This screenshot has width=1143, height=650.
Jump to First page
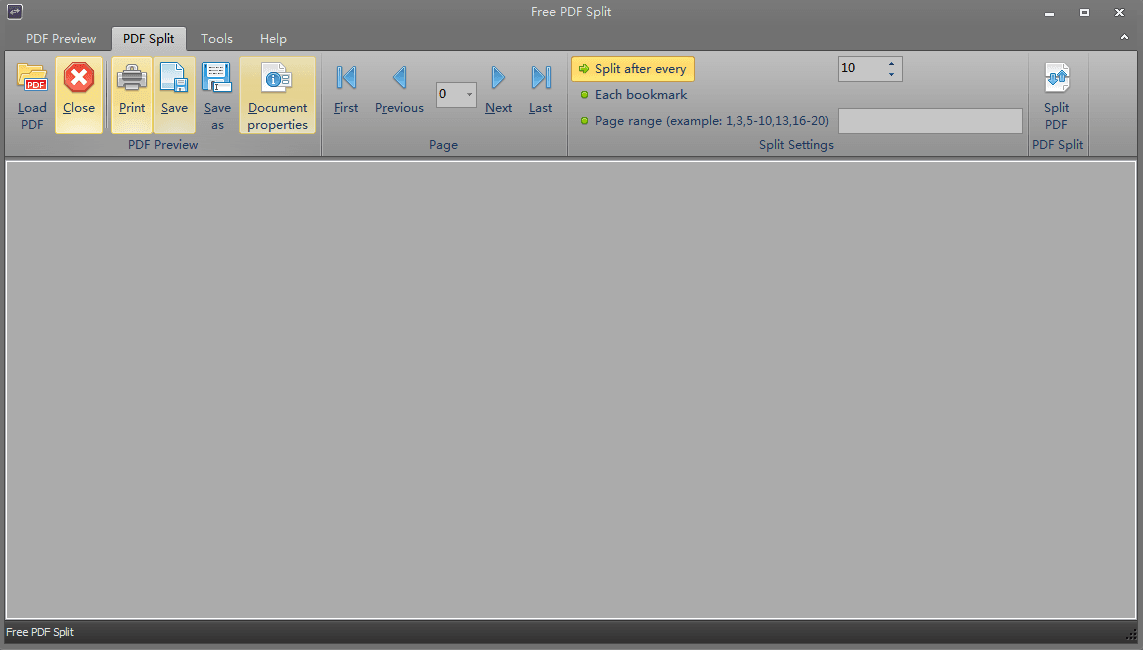pos(346,90)
